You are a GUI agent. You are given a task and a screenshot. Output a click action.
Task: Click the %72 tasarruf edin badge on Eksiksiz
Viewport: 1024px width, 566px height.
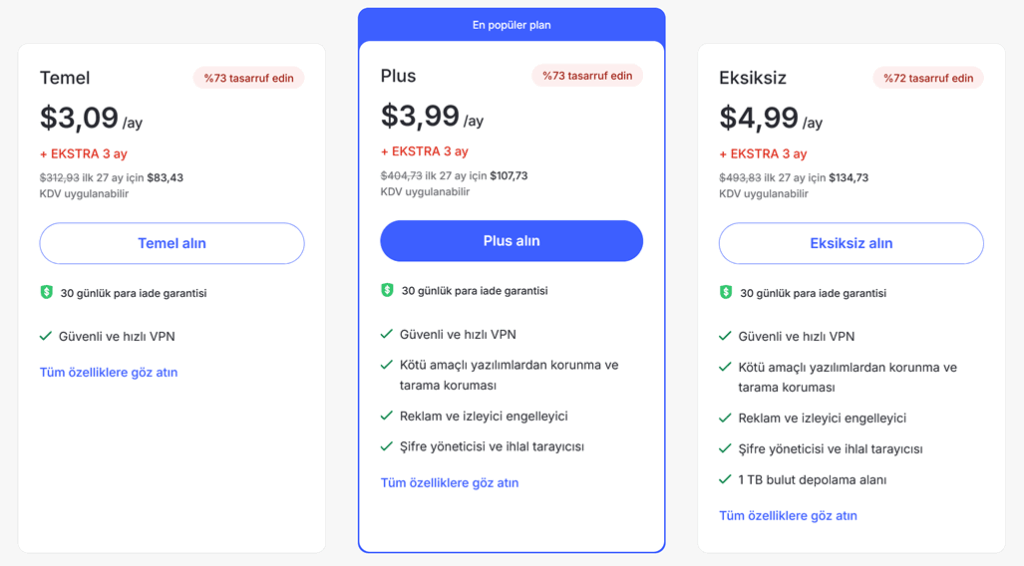coord(928,78)
